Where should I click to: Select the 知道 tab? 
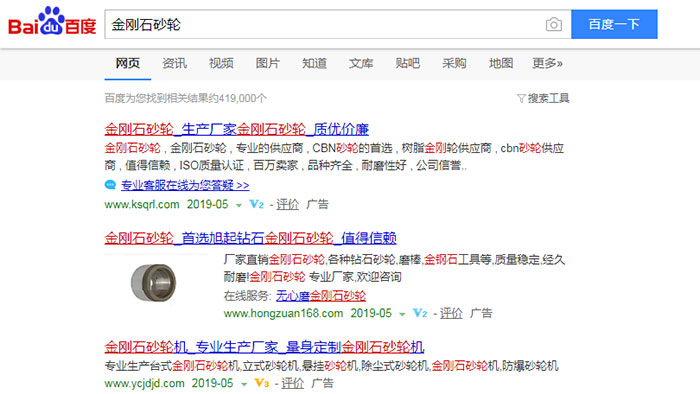coord(314,63)
